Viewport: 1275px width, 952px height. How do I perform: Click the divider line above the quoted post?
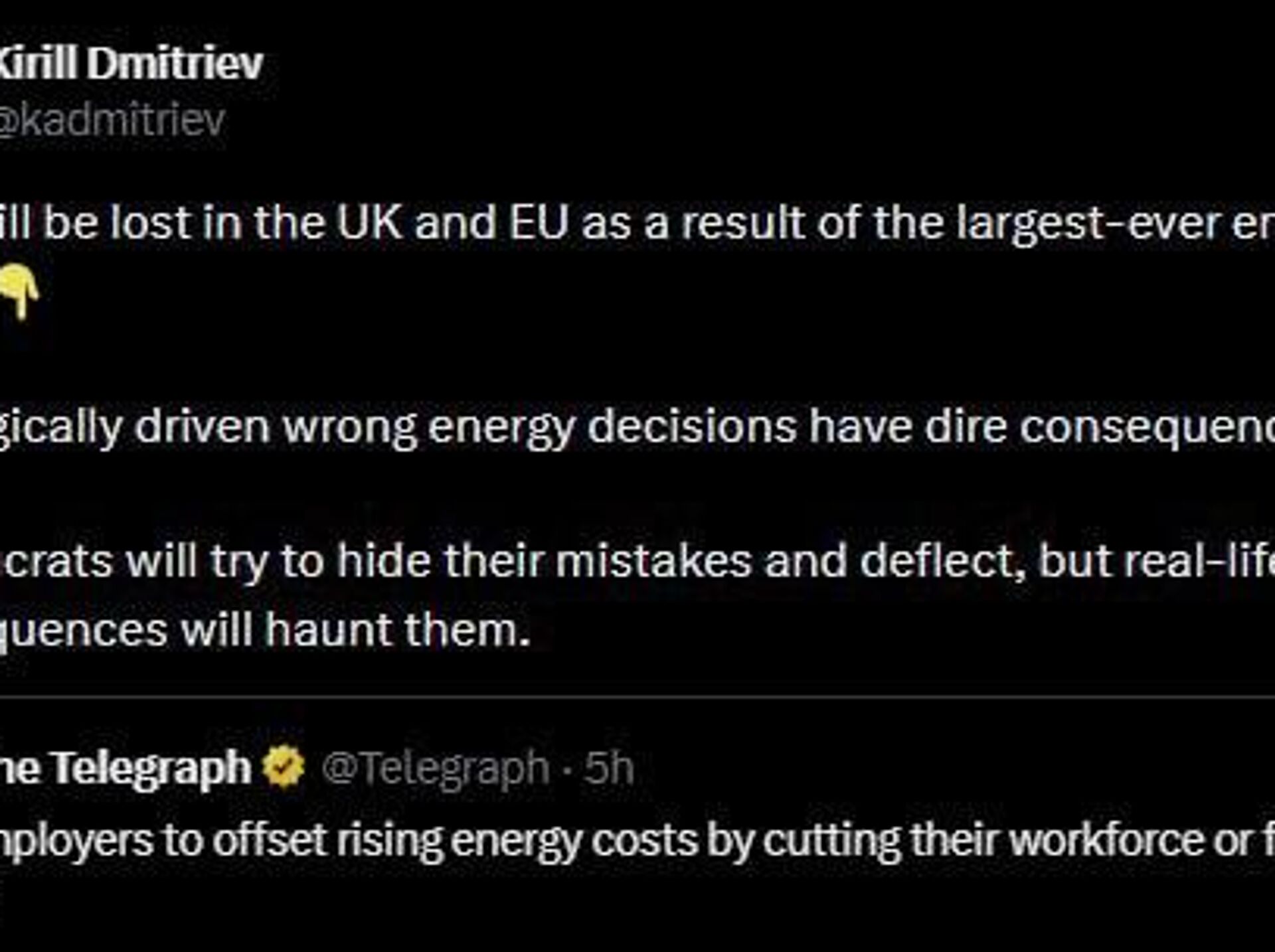click(x=637, y=697)
